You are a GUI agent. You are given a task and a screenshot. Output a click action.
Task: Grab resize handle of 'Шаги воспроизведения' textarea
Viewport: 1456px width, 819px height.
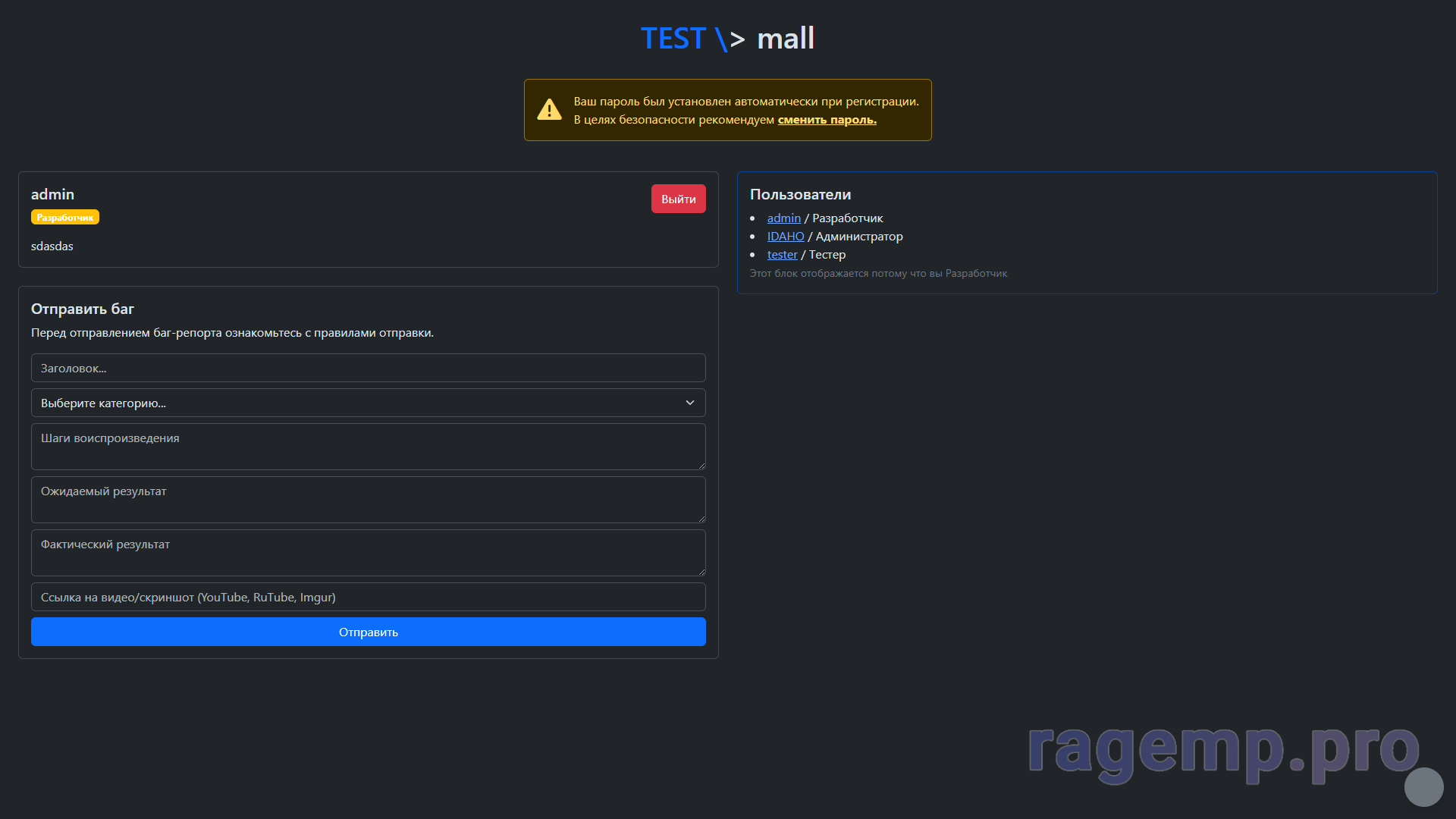click(701, 466)
